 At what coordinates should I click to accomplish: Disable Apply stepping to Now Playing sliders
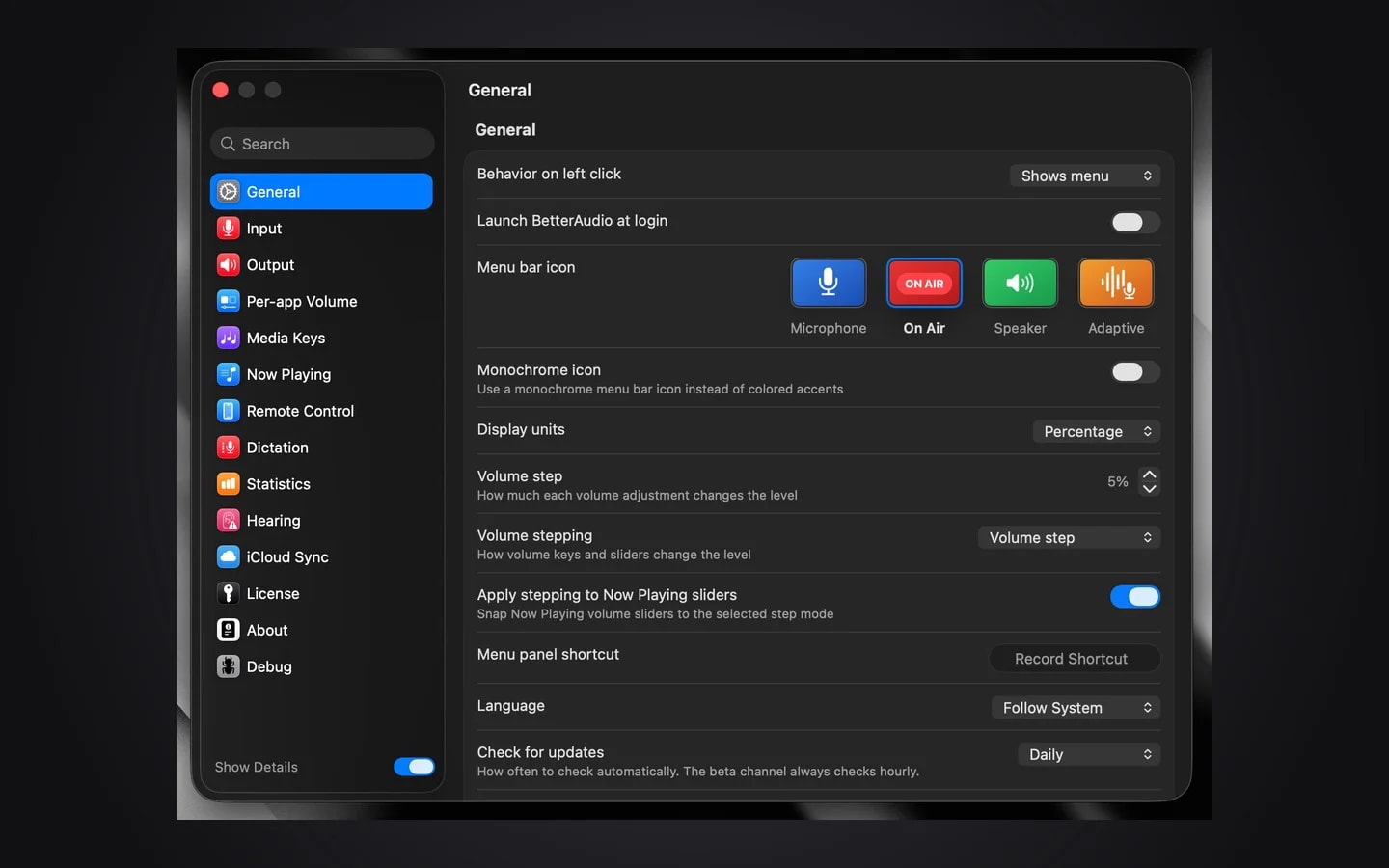[1134, 597]
